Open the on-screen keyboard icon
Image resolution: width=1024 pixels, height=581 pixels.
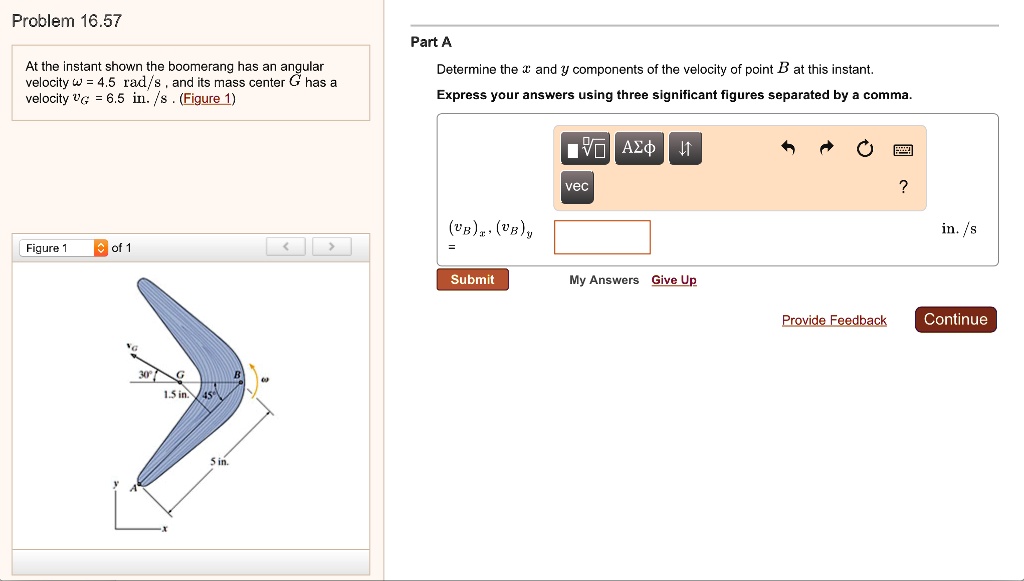(x=902, y=147)
